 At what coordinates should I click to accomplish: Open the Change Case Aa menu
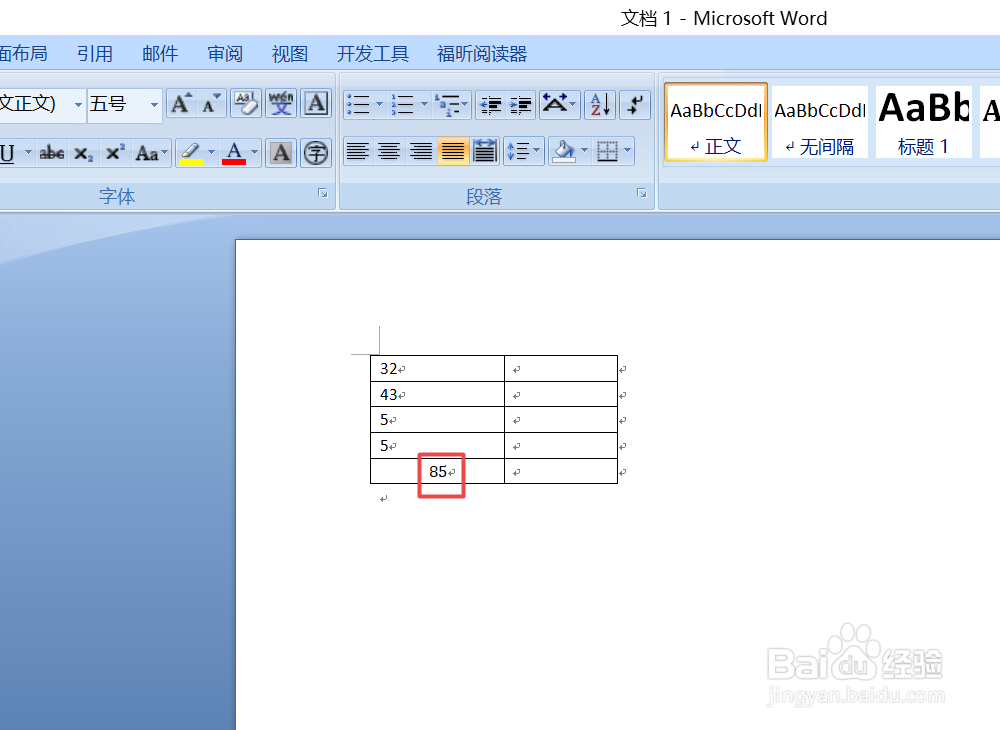pos(151,153)
